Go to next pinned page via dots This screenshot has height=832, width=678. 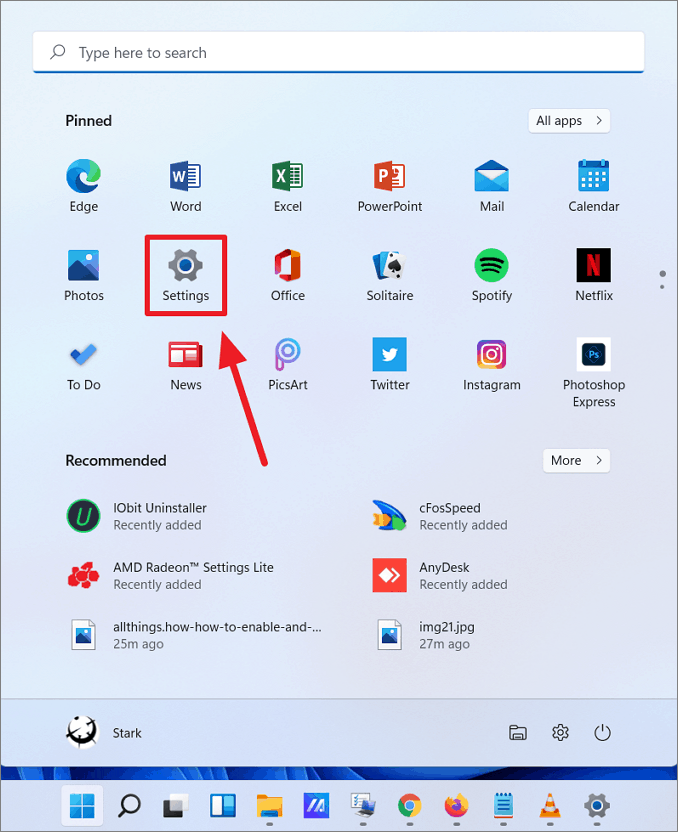tap(662, 287)
